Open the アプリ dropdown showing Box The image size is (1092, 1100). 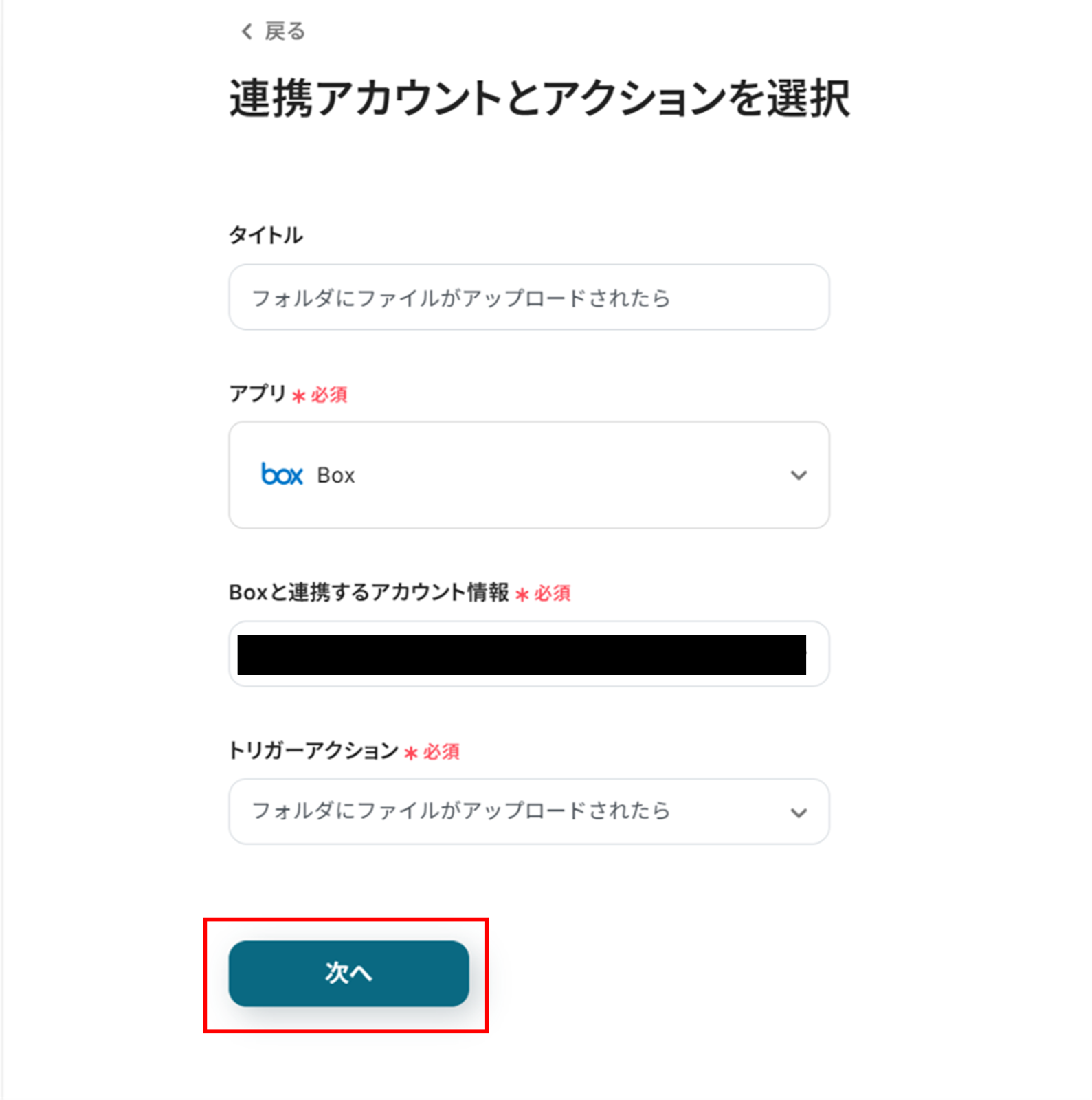tap(528, 475)
